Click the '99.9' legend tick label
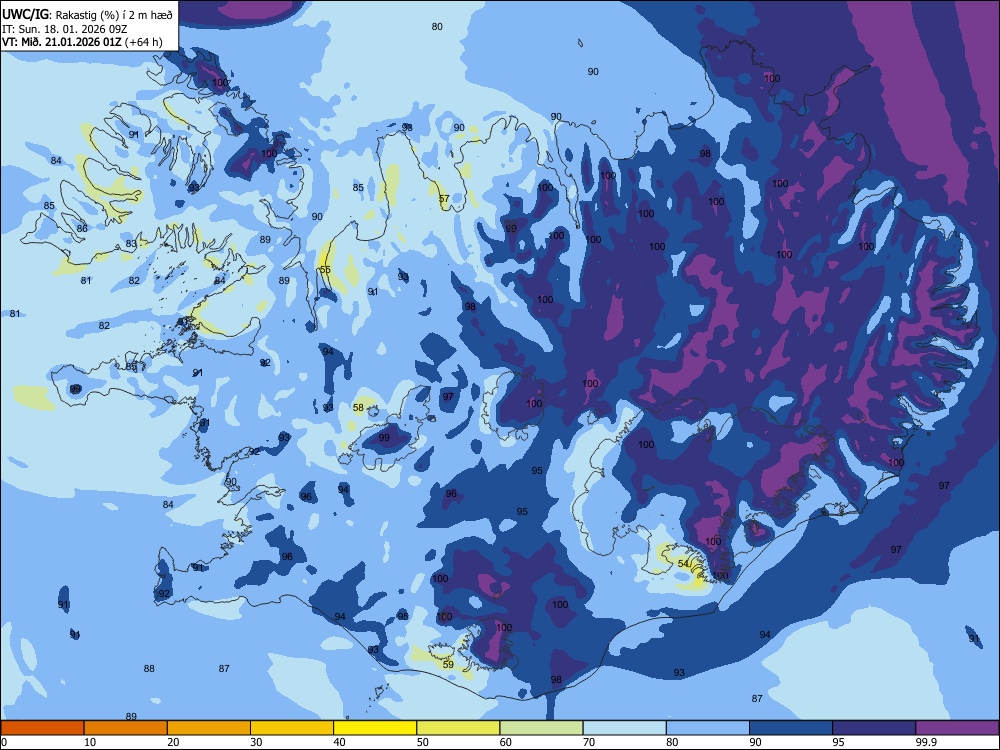This screenshot has height=750, width=1000. click(x=925, y=742)
